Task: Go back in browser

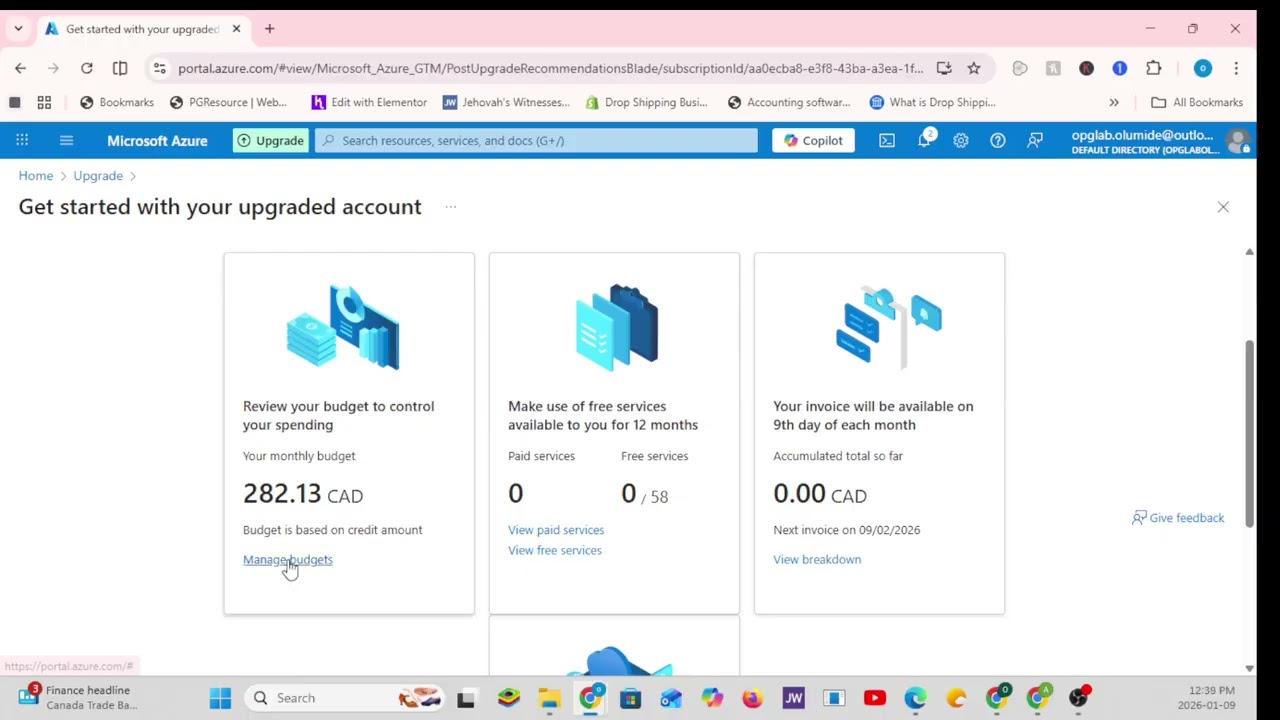Action: pos(21,68)
